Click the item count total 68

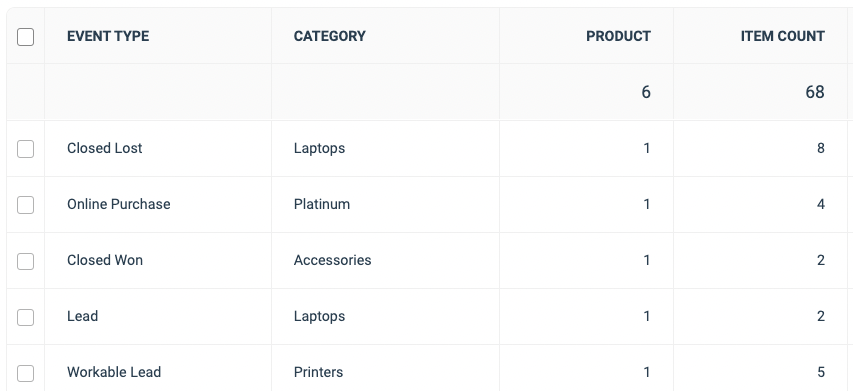click(x=815, y=92)
